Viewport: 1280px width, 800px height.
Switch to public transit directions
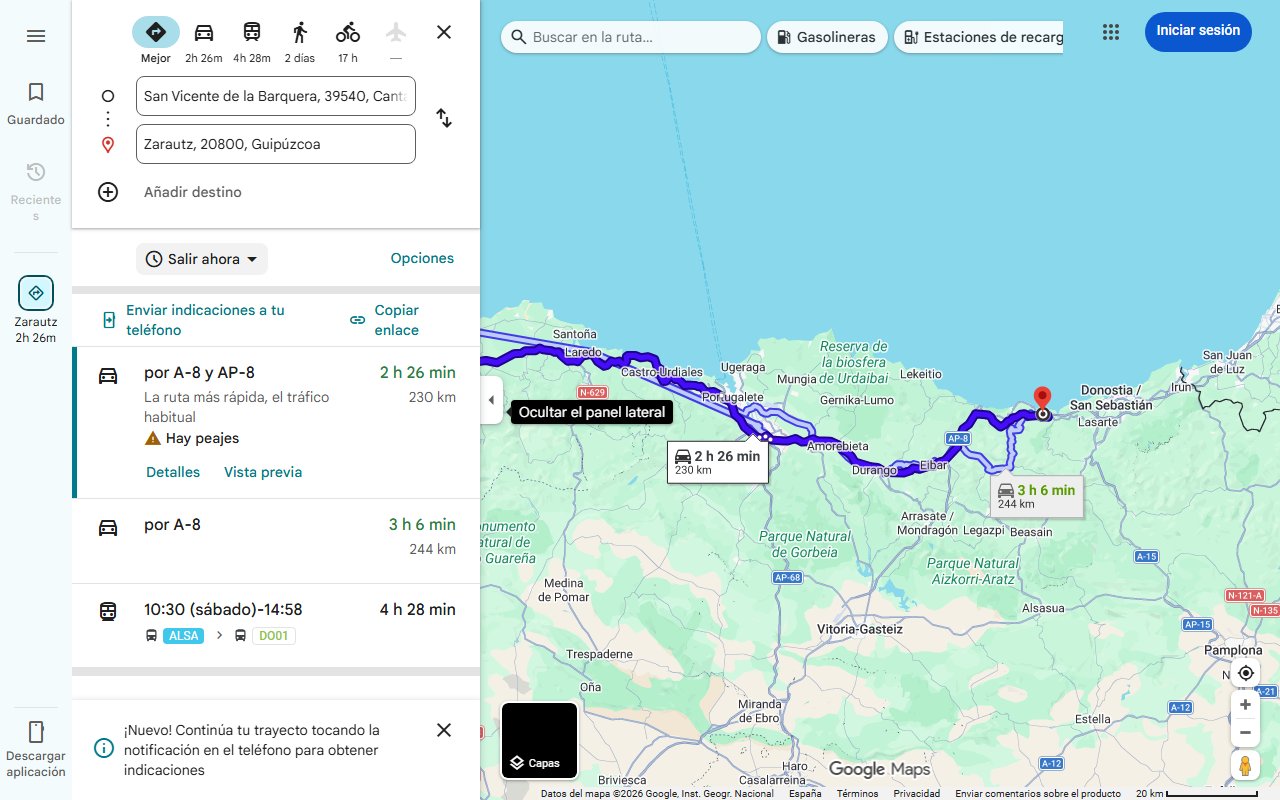point(251,31)
